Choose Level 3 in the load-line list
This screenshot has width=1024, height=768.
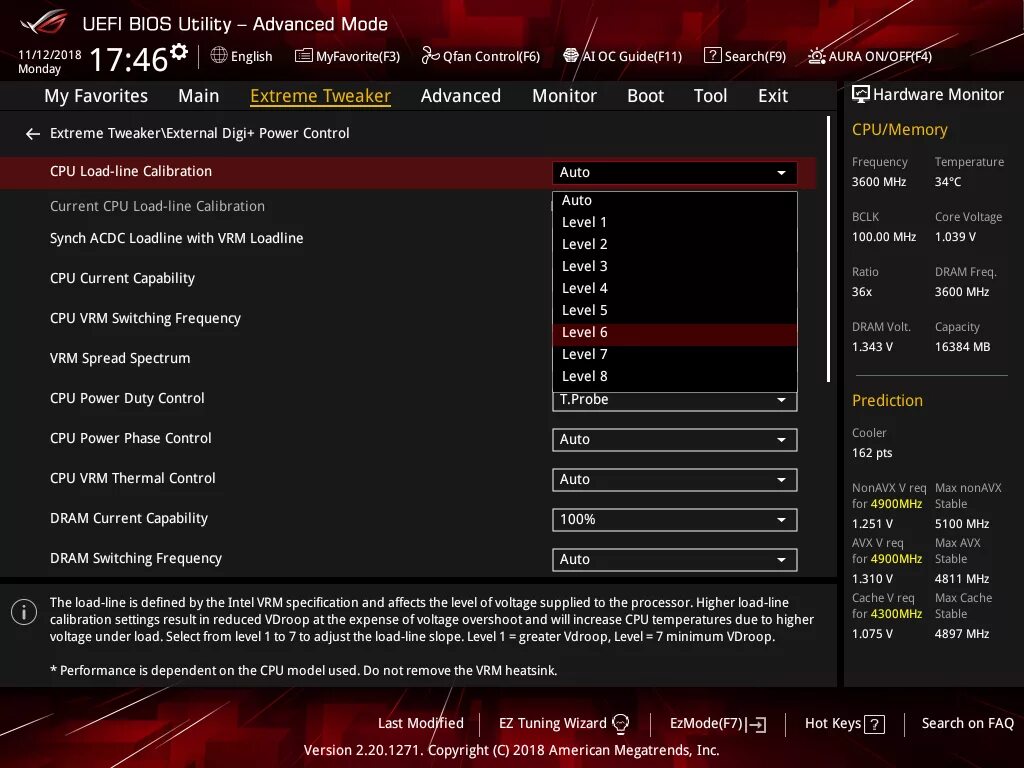pyautogui.click(x=675, y=266)
